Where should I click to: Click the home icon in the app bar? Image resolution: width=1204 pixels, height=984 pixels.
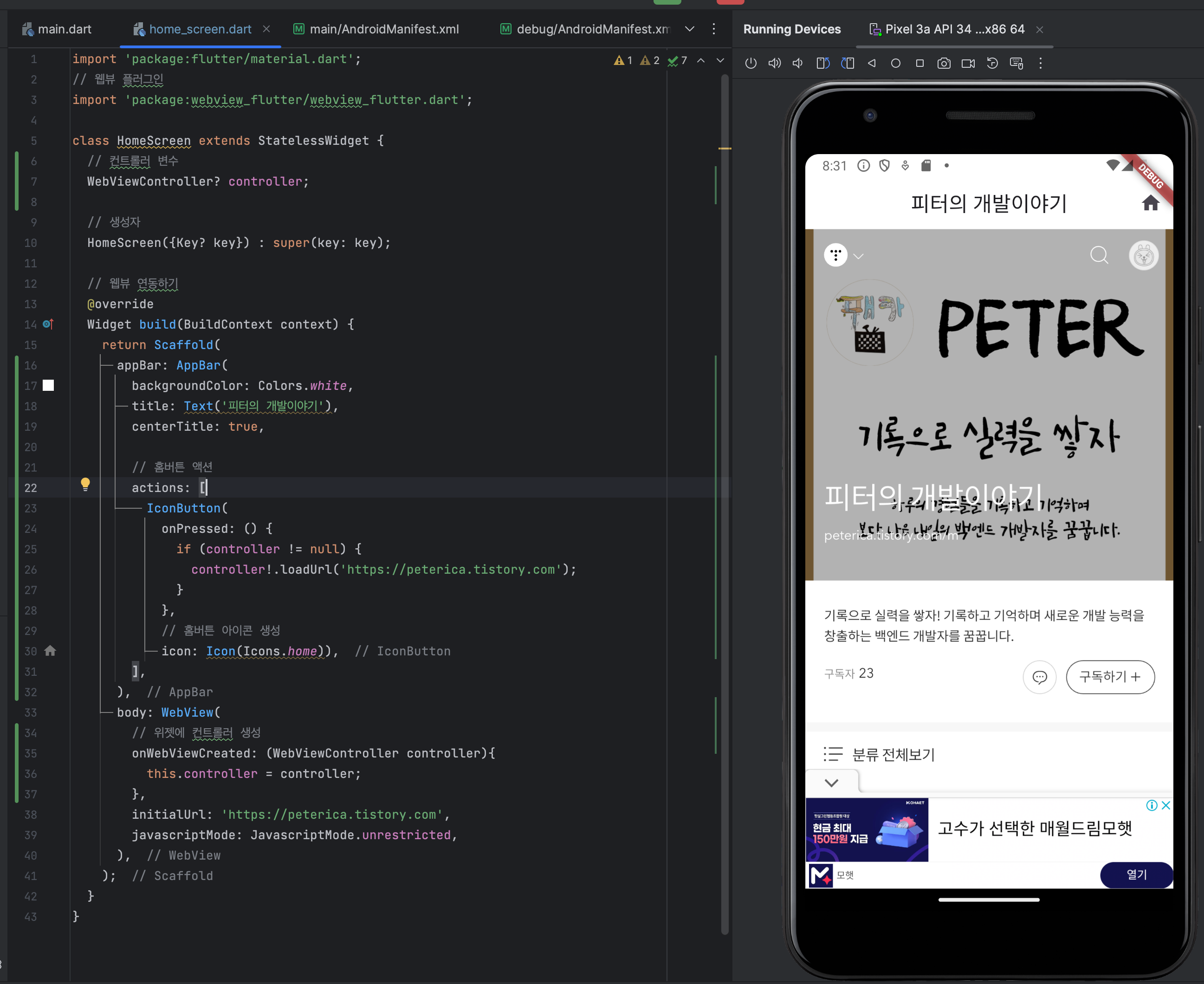pyautogui.click(x=1150, y=203)
